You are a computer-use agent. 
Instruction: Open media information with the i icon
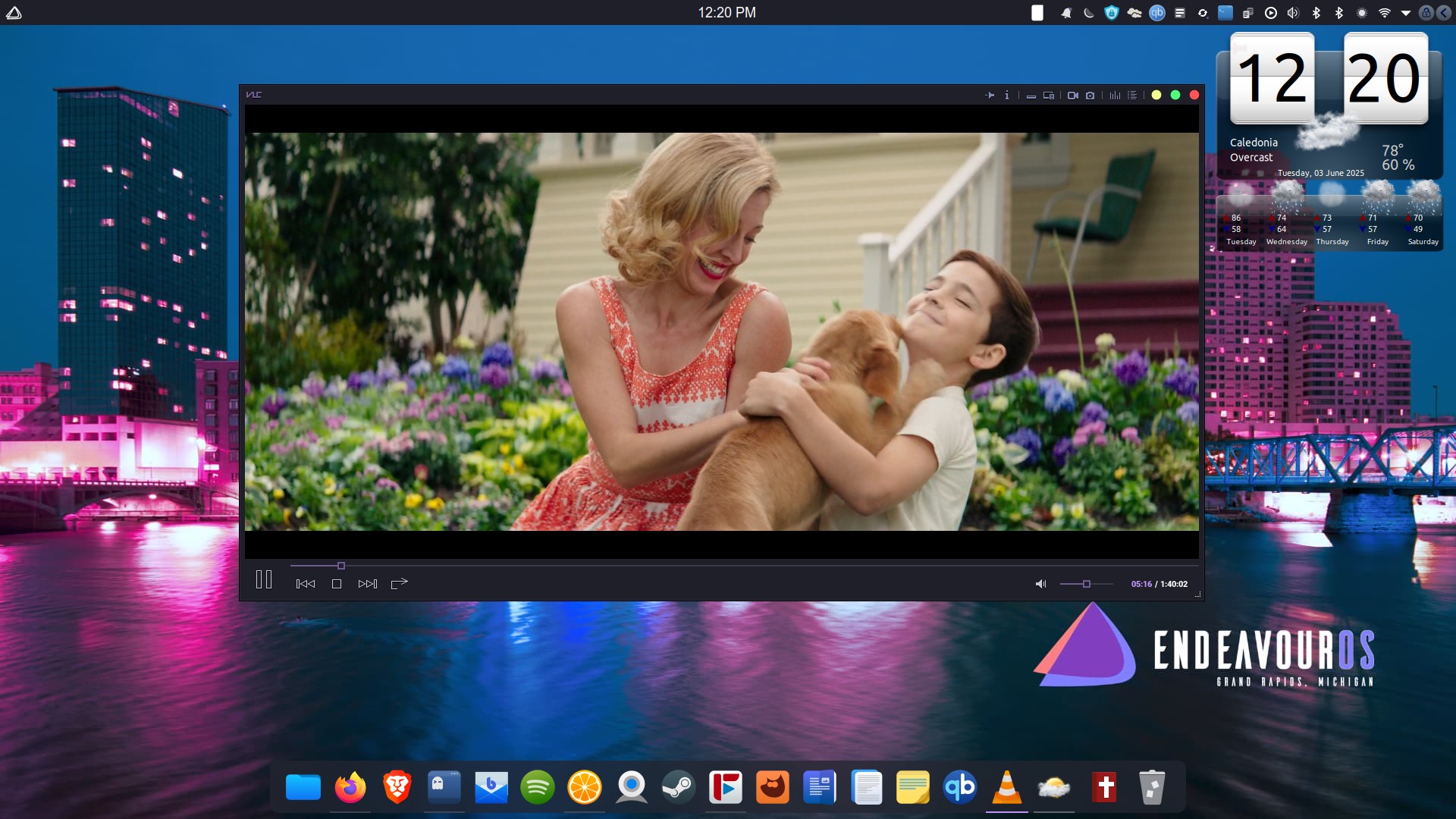1007,96
